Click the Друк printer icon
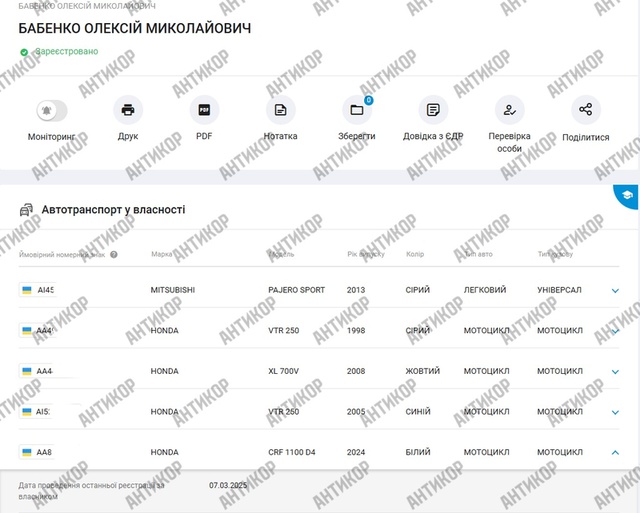The image size is (640, 513). (128, 110)
